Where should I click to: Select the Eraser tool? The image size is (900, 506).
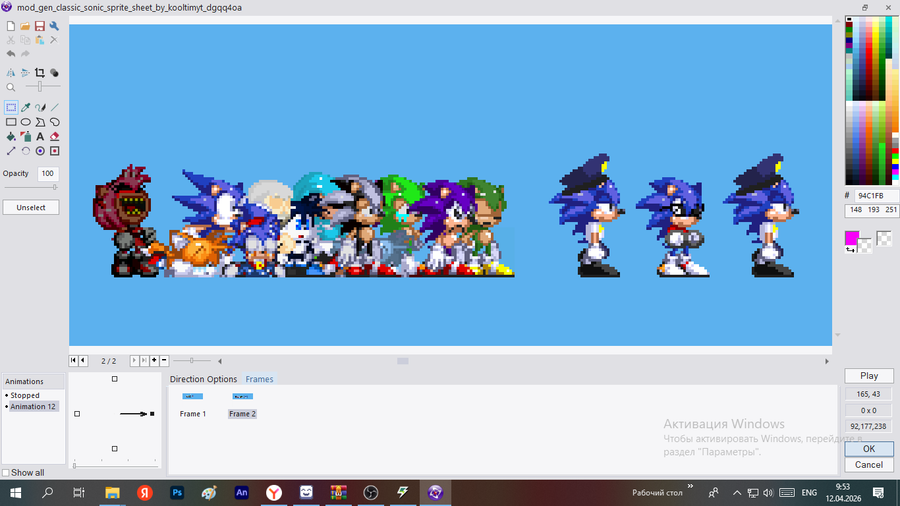coord(55,137)
